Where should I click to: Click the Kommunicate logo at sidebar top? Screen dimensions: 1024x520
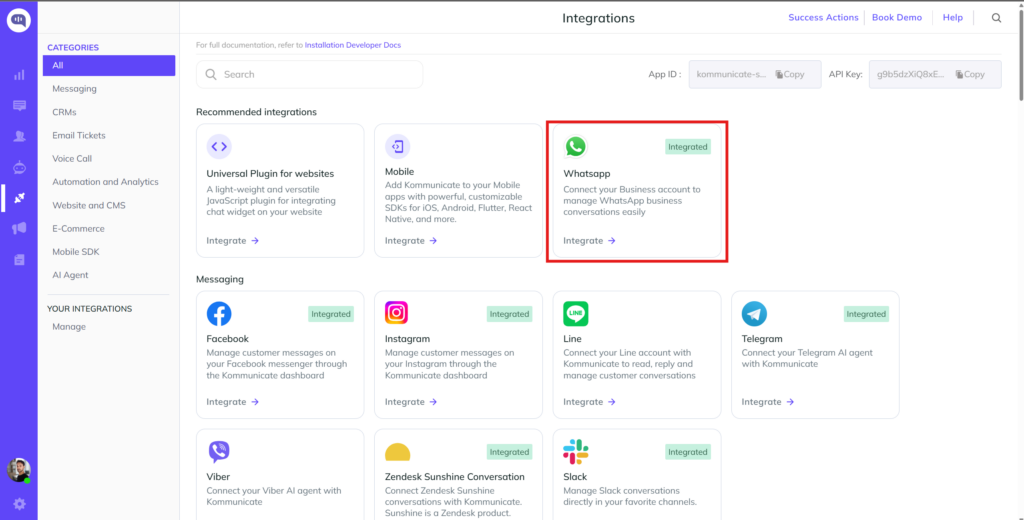point(19,20)
